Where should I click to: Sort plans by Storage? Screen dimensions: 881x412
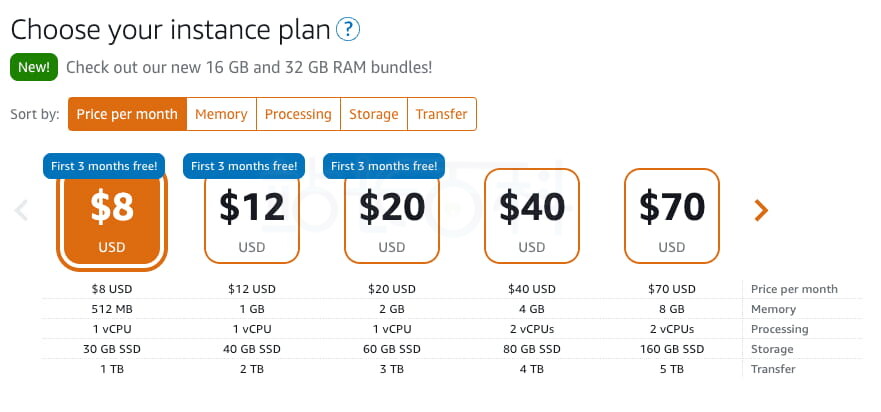tap(373, 114)
